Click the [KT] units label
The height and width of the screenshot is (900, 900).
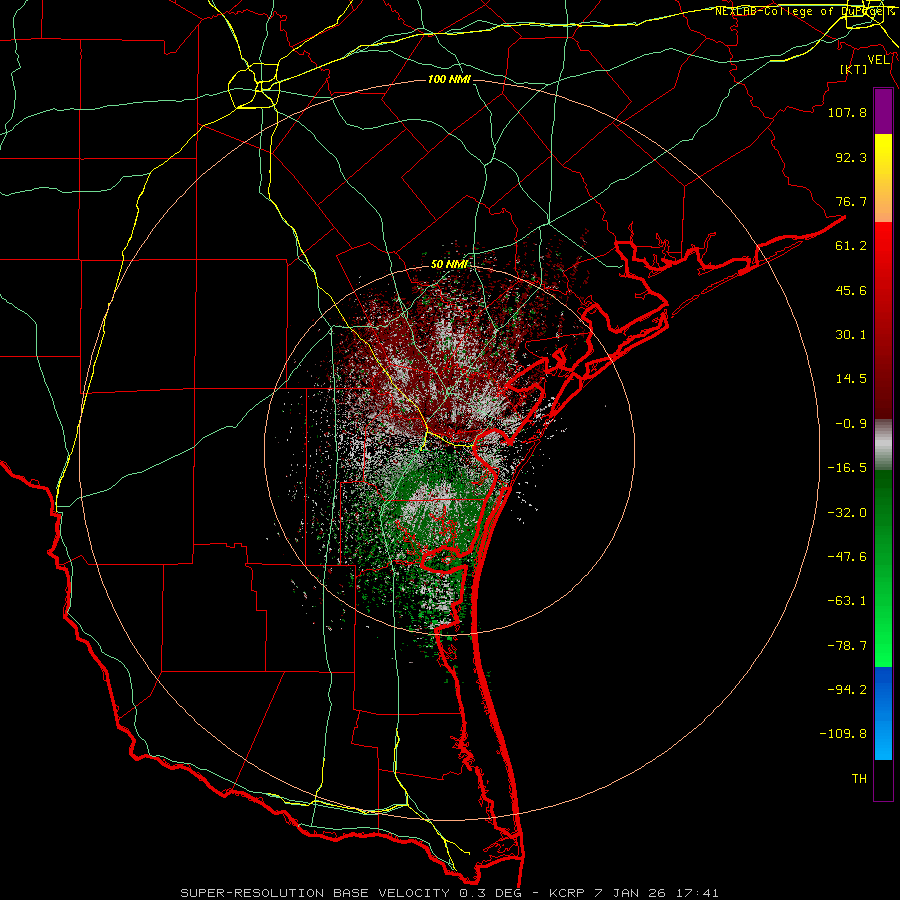click(x=854, y=69)
